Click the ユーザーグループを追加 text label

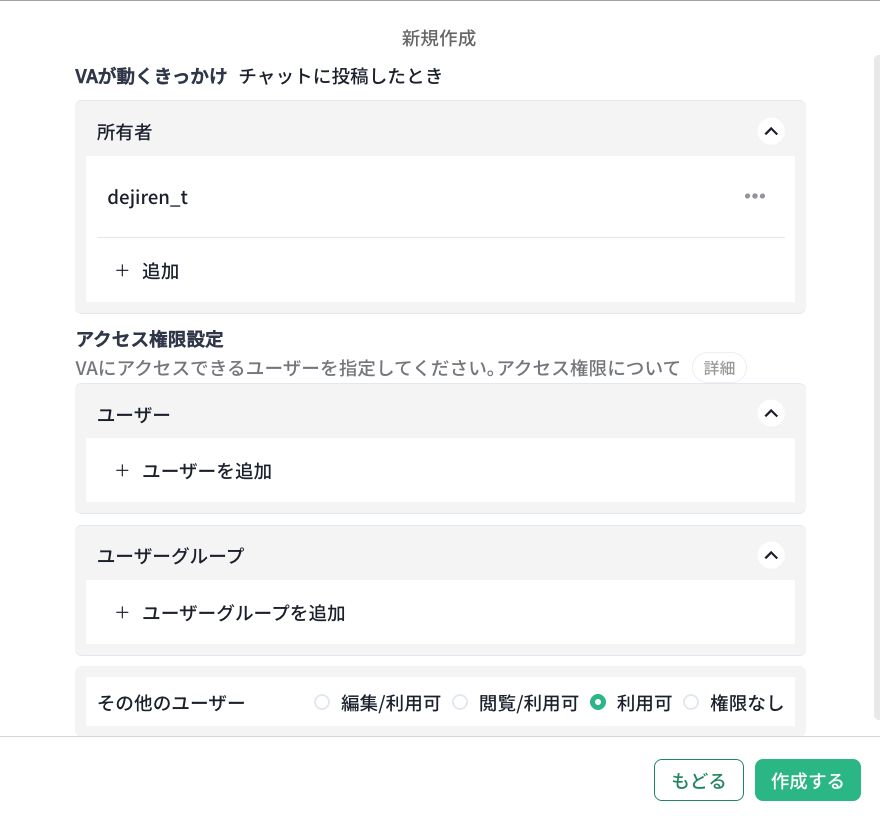click(244, 612)
